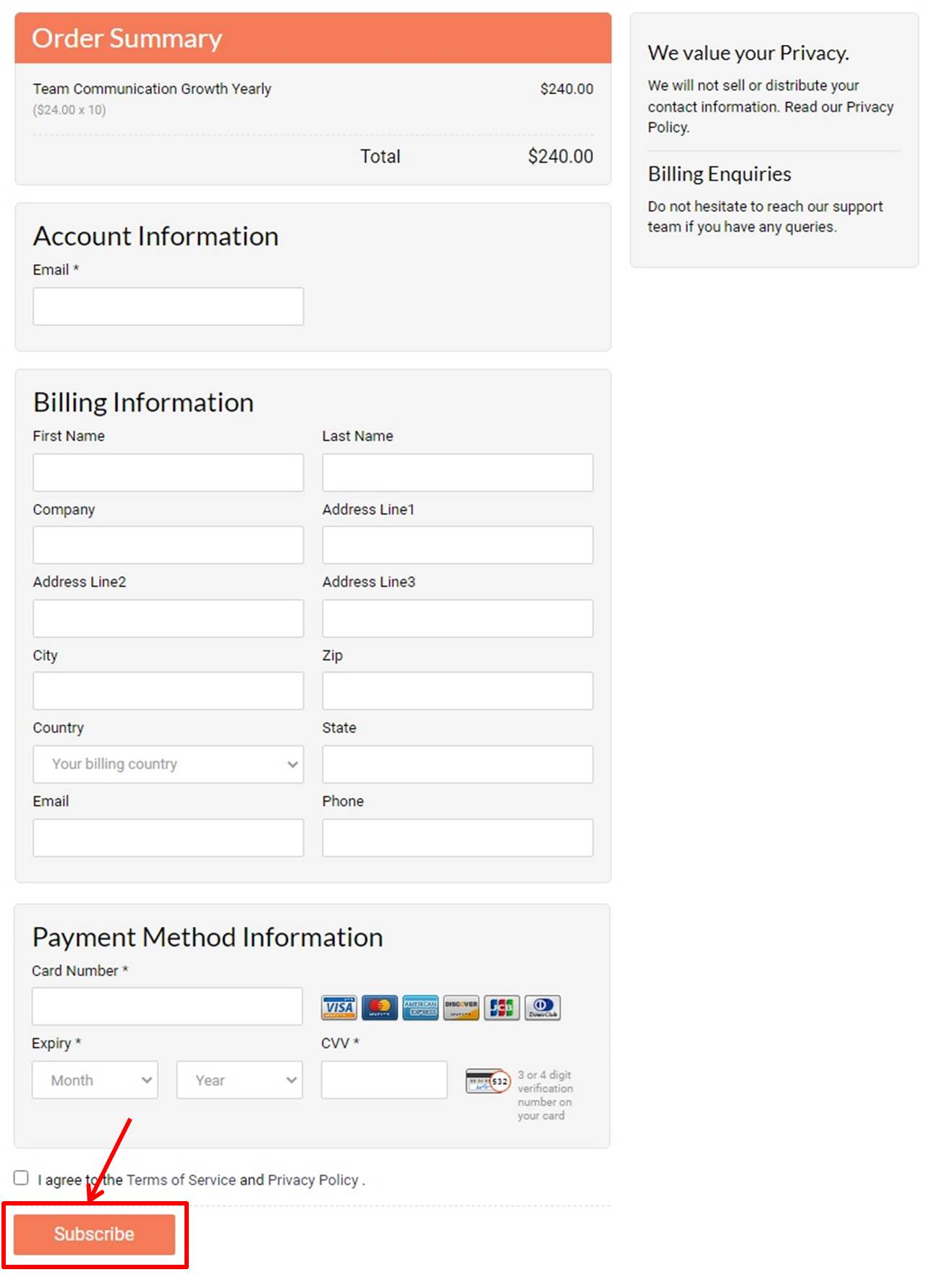This screenshot has width=952, height=1280.
Task: Click the 'Billing Enquiries' heading
Action: click(719, 174)
